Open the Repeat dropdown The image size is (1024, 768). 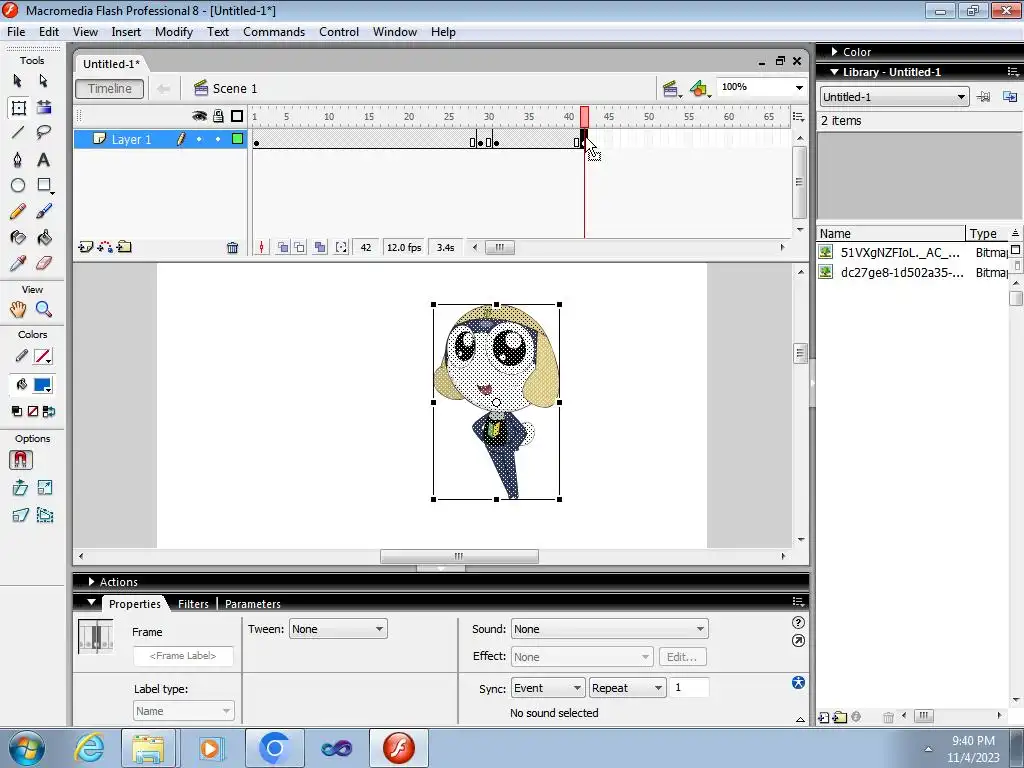point(627,688)
